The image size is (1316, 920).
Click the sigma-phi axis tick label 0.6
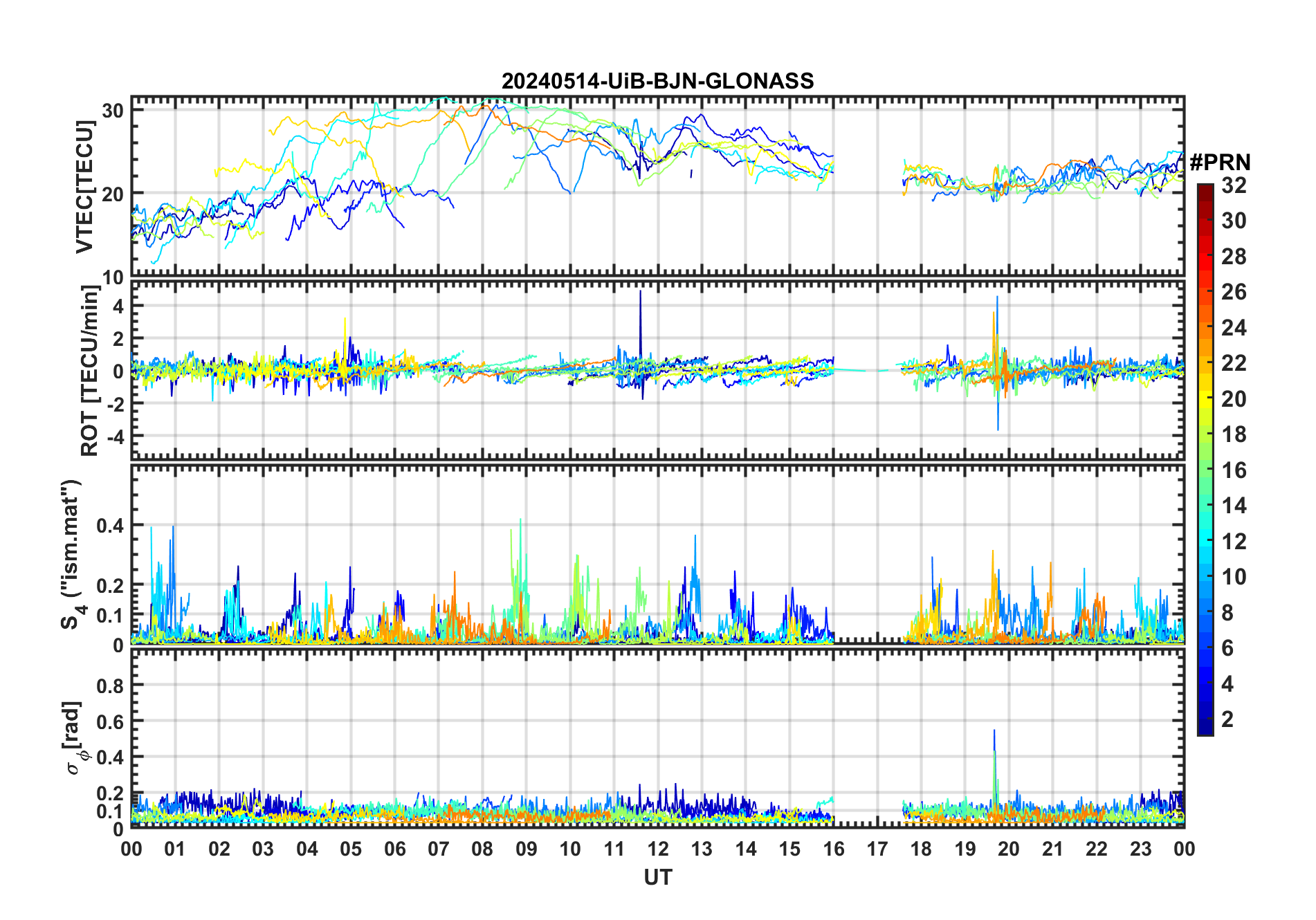[111, 721]
